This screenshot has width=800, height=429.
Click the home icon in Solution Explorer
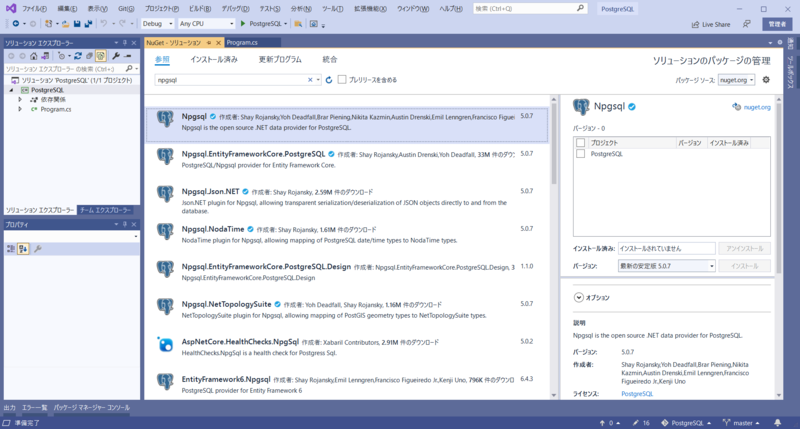pyautogui.click(x=34, y=56)
